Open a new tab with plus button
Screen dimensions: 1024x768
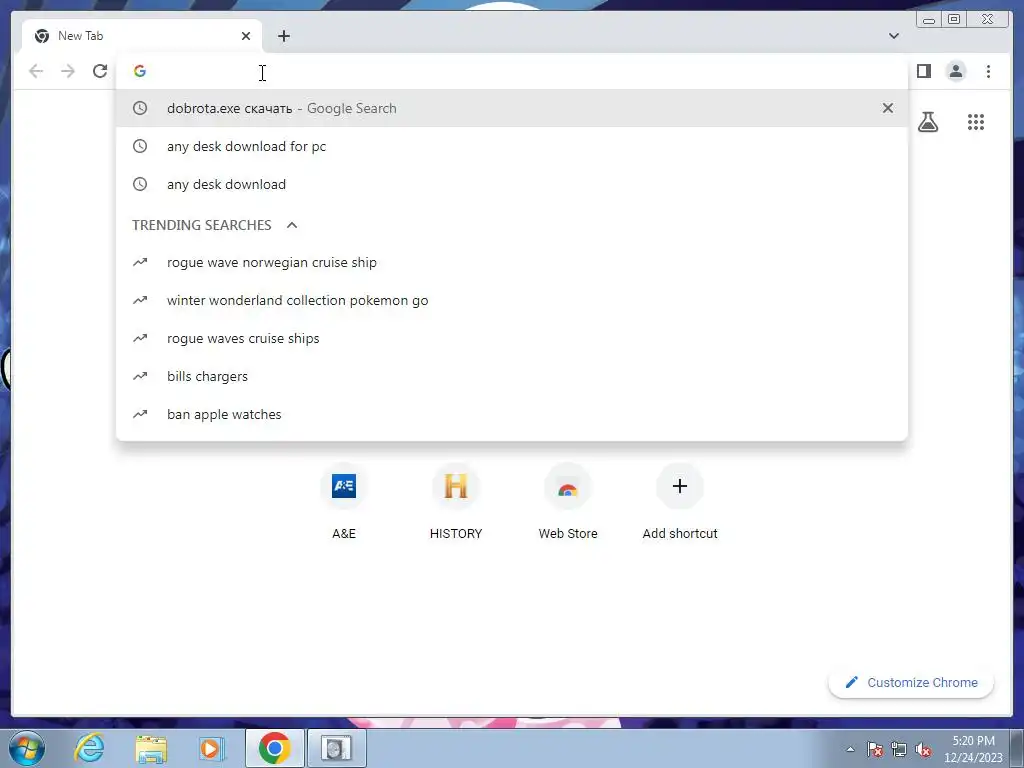pos(283,36)
